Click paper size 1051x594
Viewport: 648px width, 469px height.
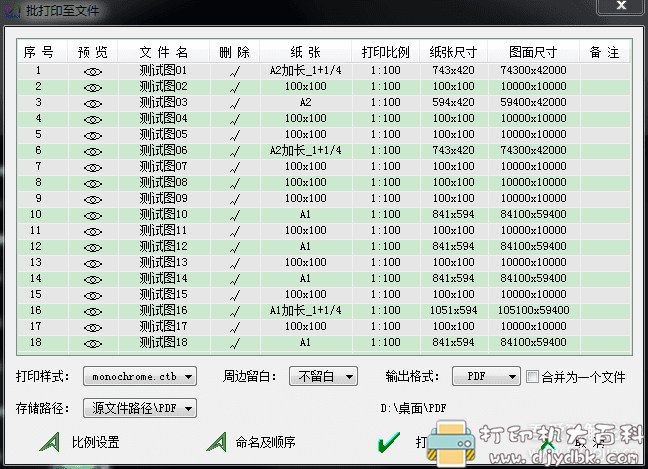[453, 310]
